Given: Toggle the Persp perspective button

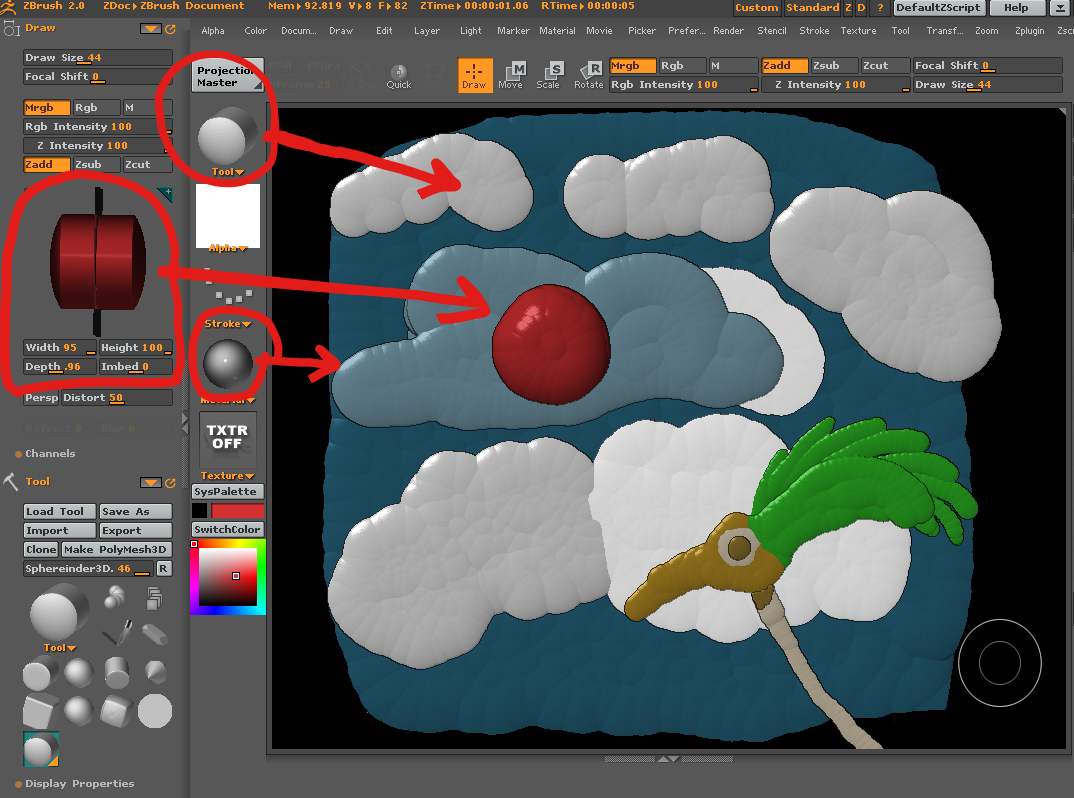Looking at the screenshot, I should pos(41,398).
